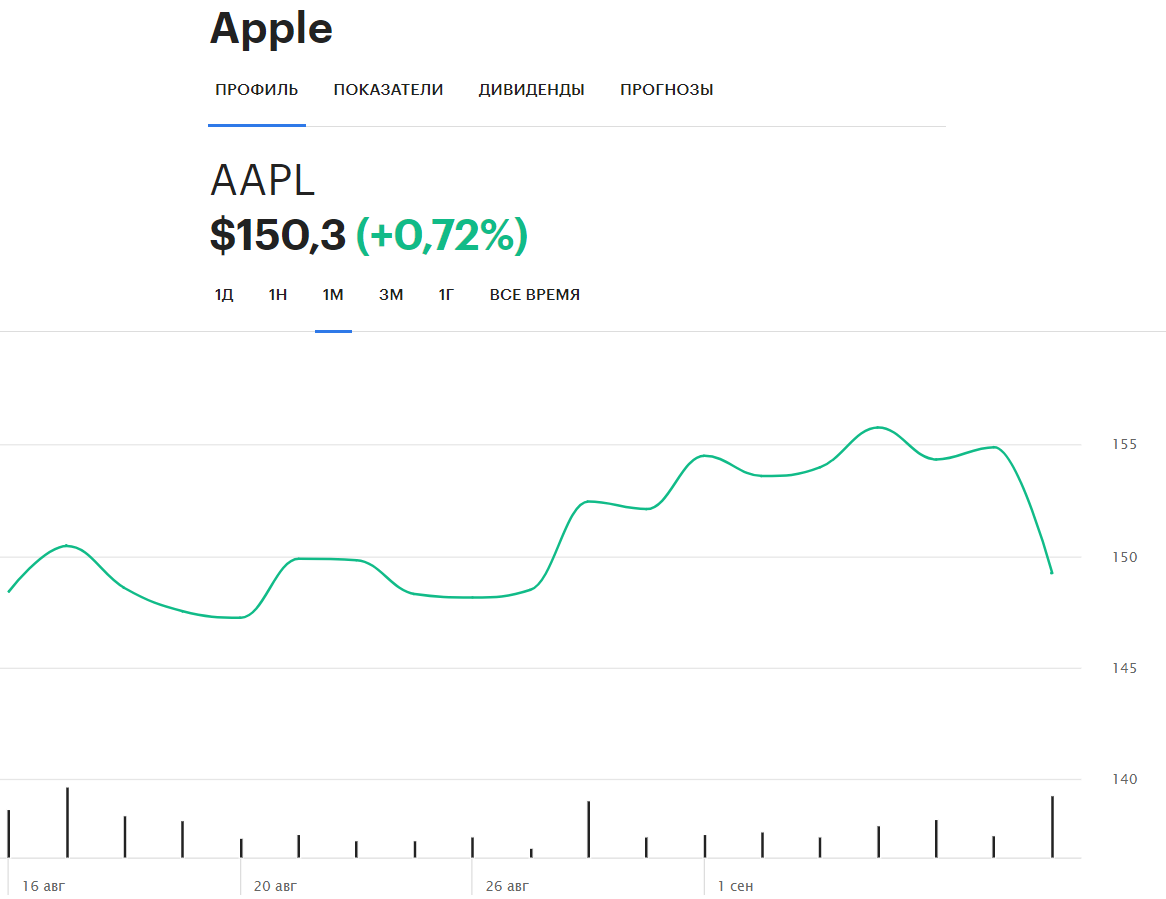Show the ВСЕ ВРЕМЯ price history

[535, 295]
